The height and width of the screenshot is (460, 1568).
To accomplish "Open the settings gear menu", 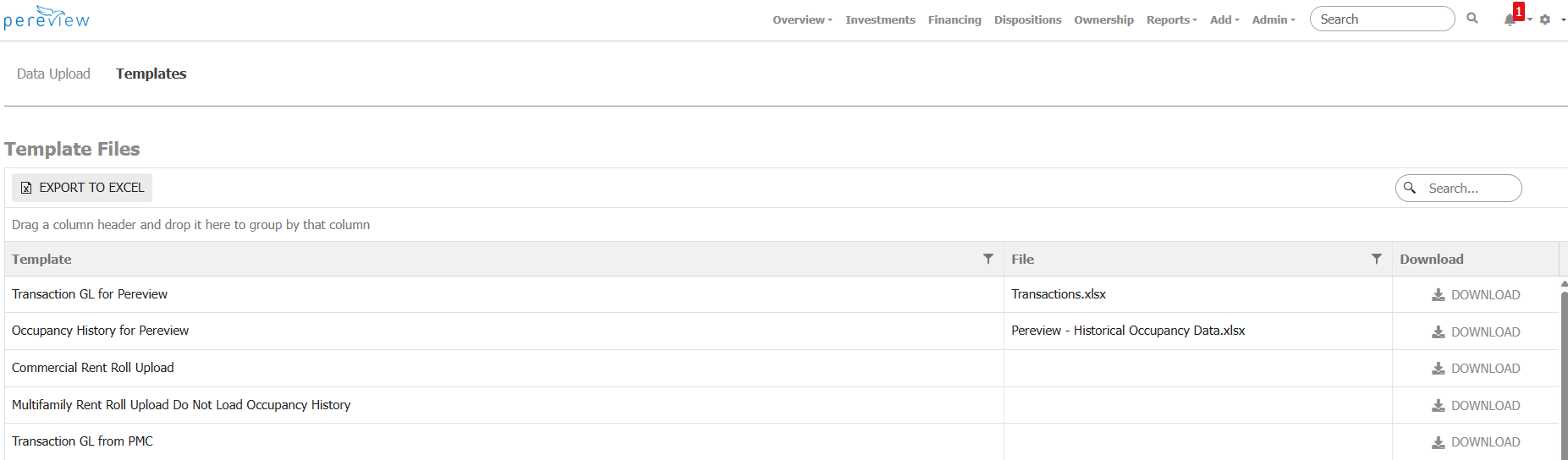I will [x=1545, y=19].
